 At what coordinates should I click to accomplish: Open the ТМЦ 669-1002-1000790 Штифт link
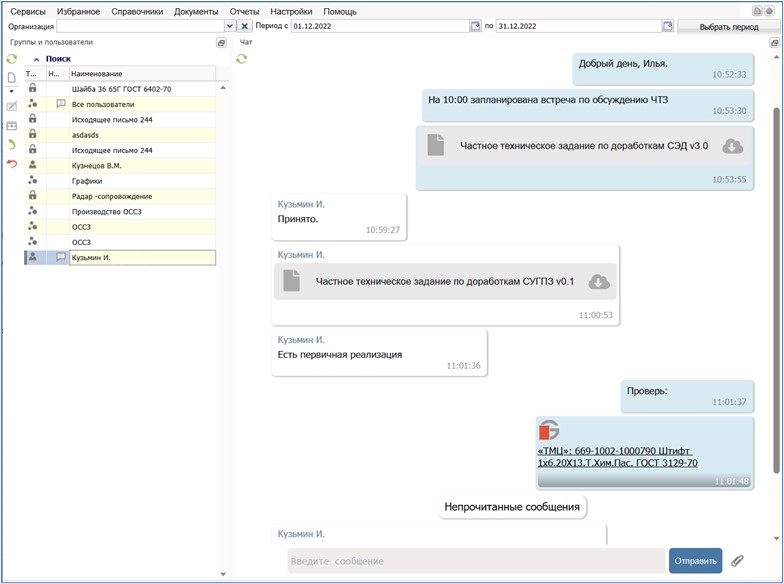(617, 457)
